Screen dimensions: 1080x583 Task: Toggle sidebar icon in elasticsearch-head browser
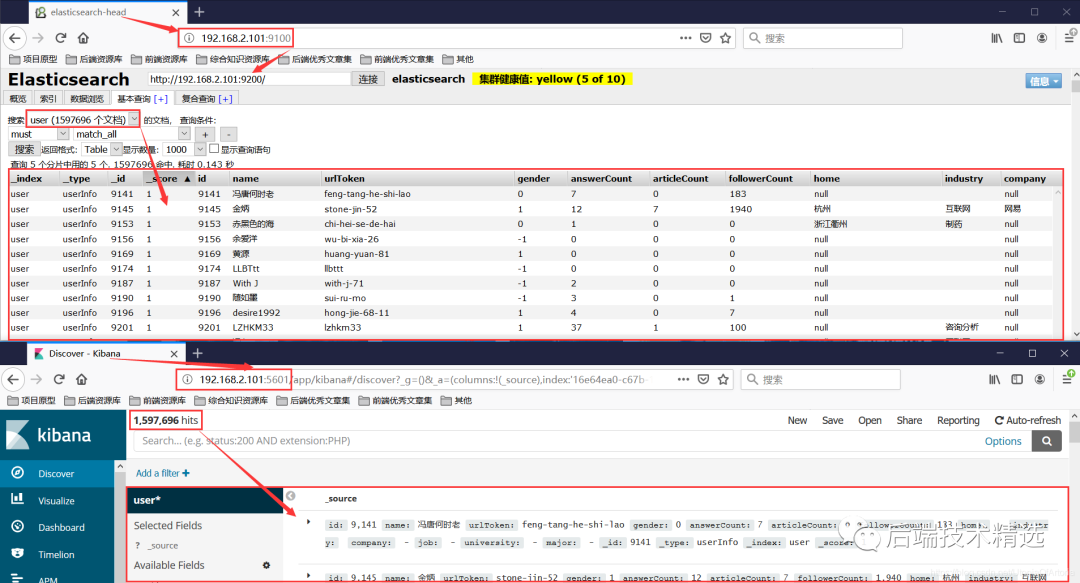1019,38
